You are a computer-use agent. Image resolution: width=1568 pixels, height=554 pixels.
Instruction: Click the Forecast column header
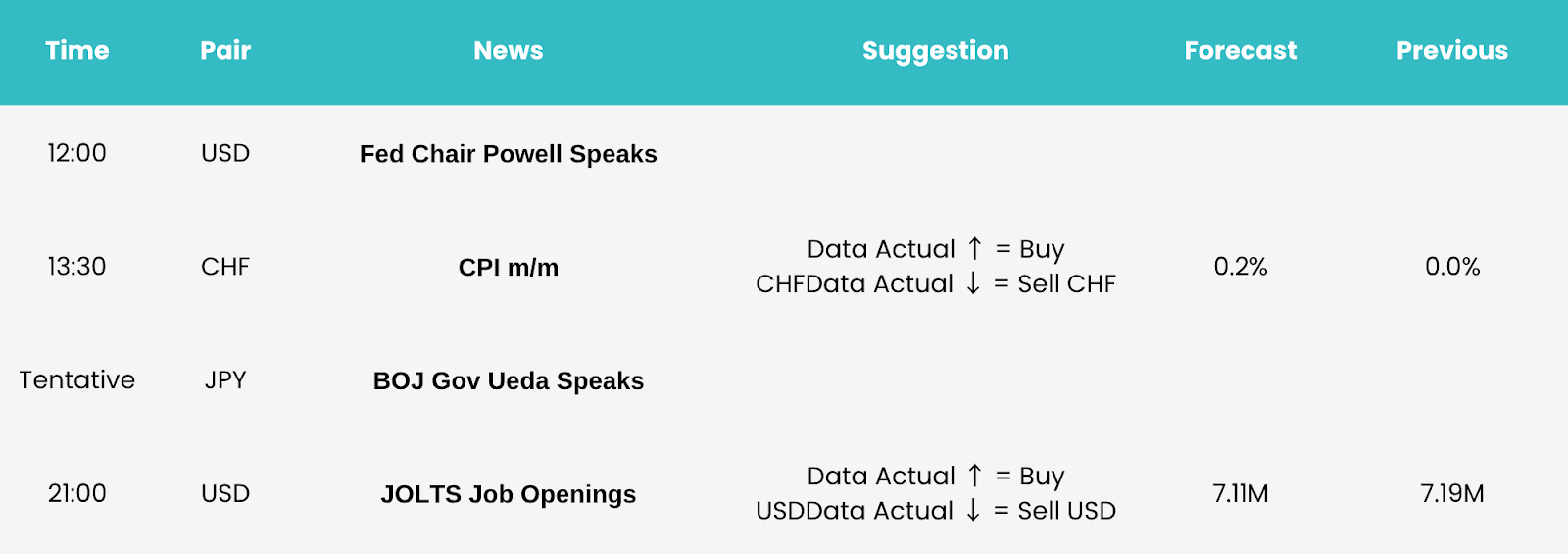(x=1241, y=50)
